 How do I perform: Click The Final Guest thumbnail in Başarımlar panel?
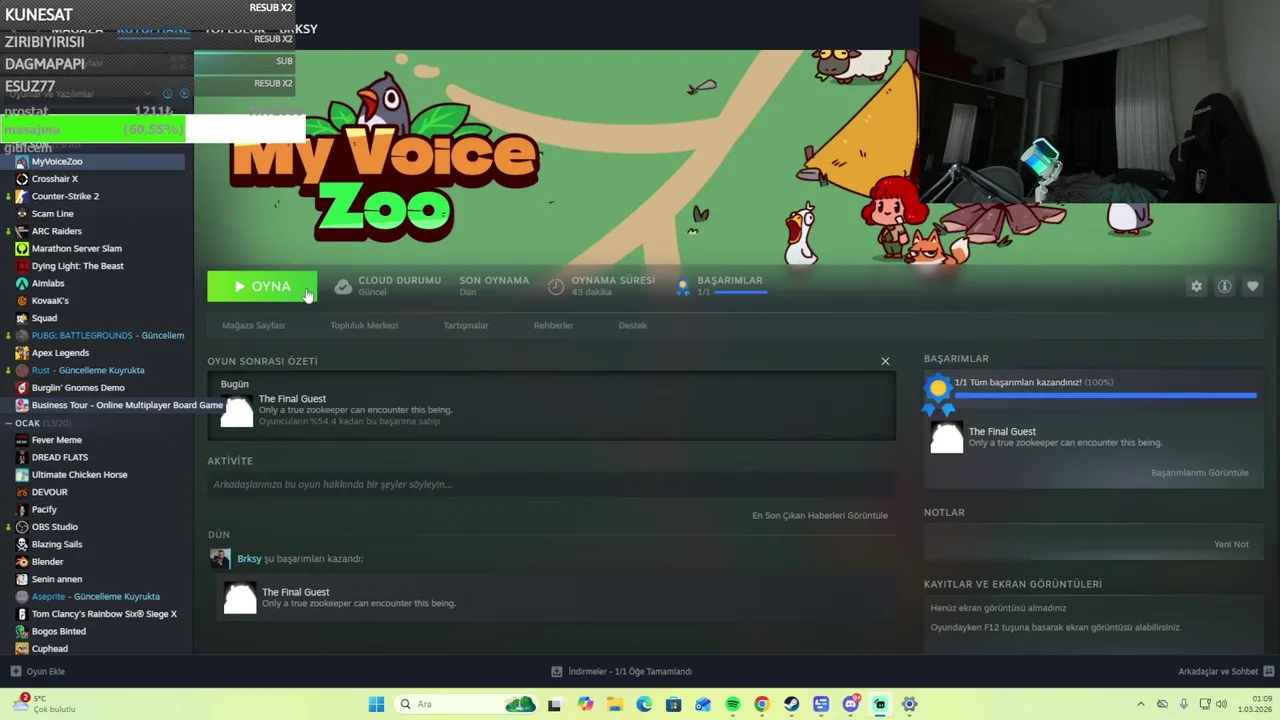click(x=946, y=438)
